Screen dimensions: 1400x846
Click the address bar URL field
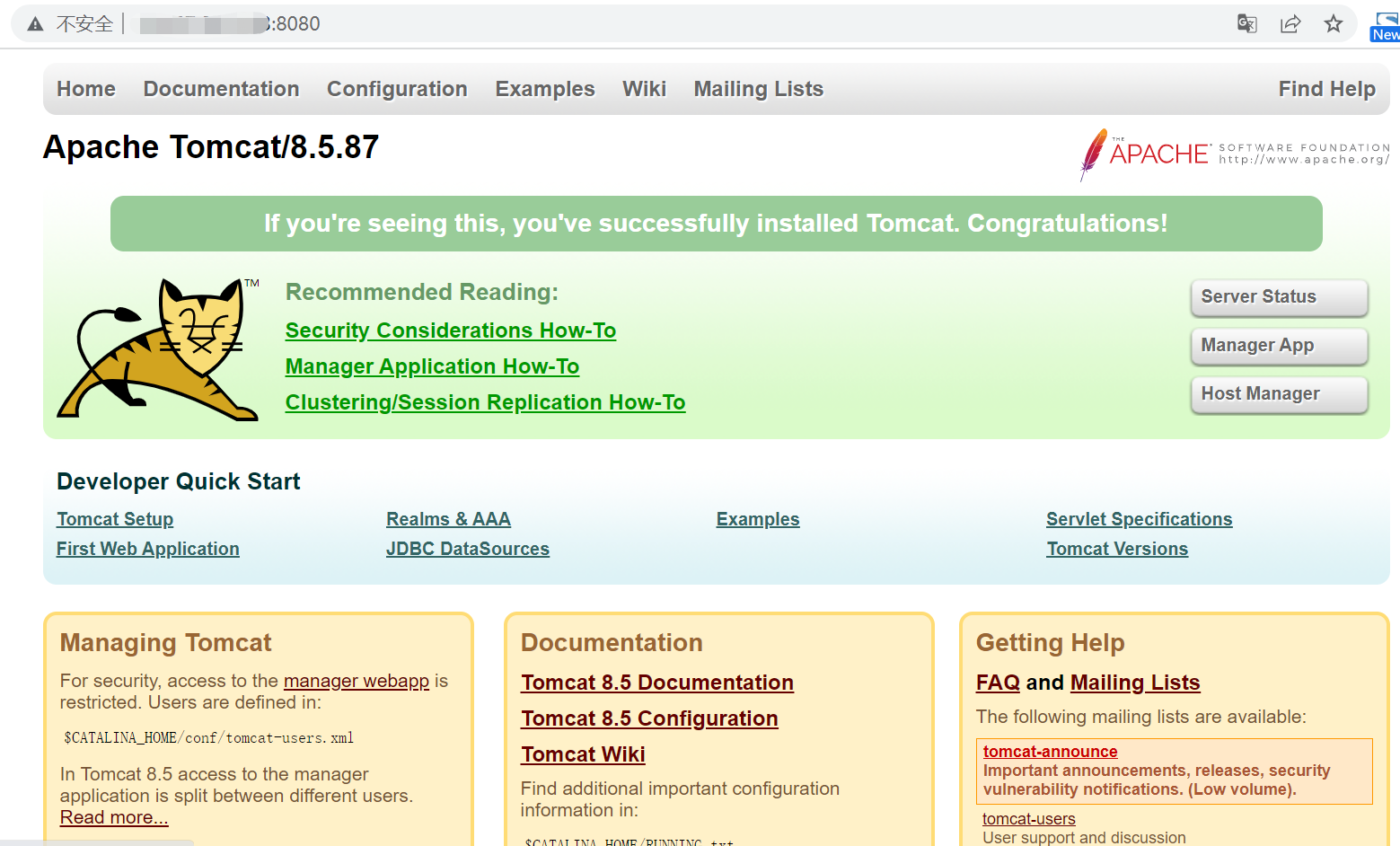coord(629,24)
